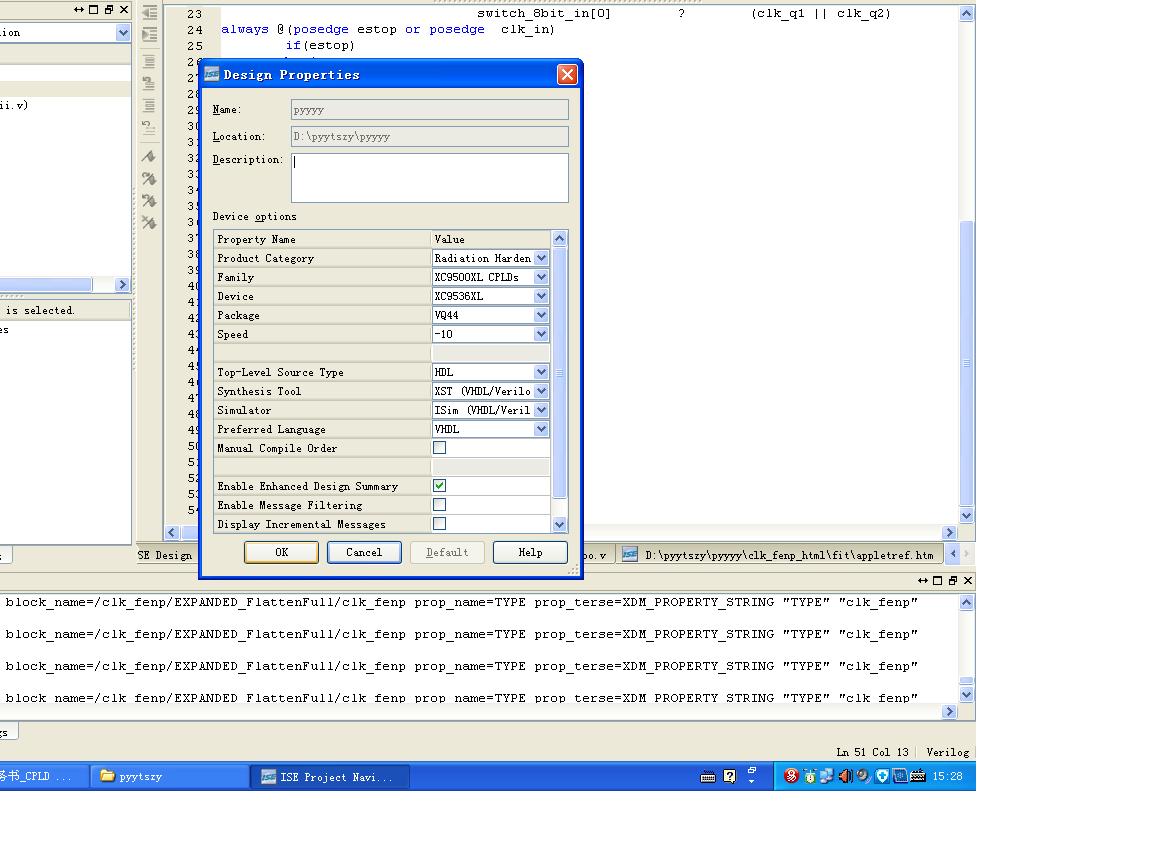The image size is (1152, 864).
Task: Open the Preferred Language dropdown
Action: click(541, 430)
